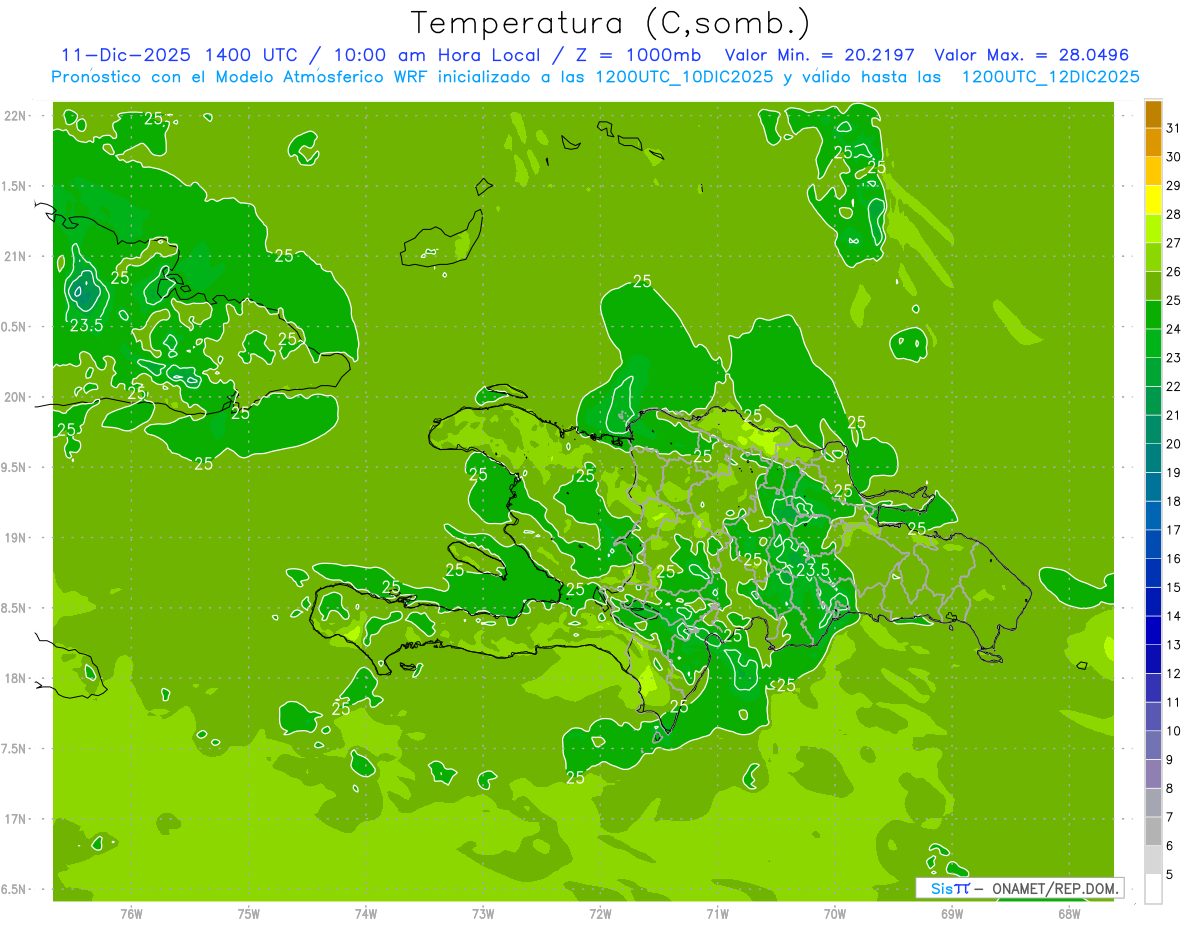Select the purple swatch between 10 and 11
Viewport: 1200px width, 927px height.
click(1153, 716)
